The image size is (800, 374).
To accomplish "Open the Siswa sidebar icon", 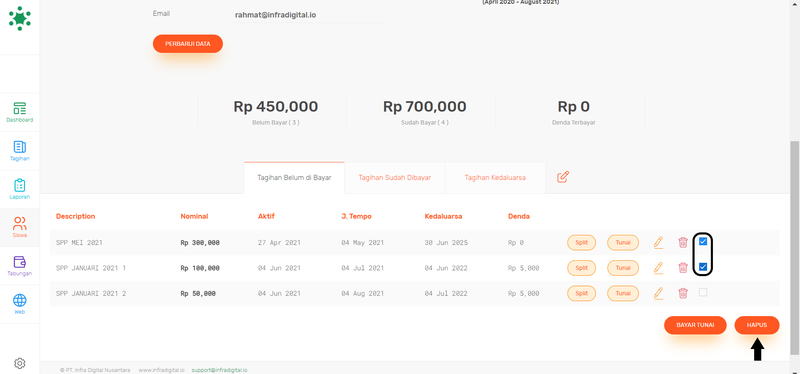I will [x=20, y=228].
